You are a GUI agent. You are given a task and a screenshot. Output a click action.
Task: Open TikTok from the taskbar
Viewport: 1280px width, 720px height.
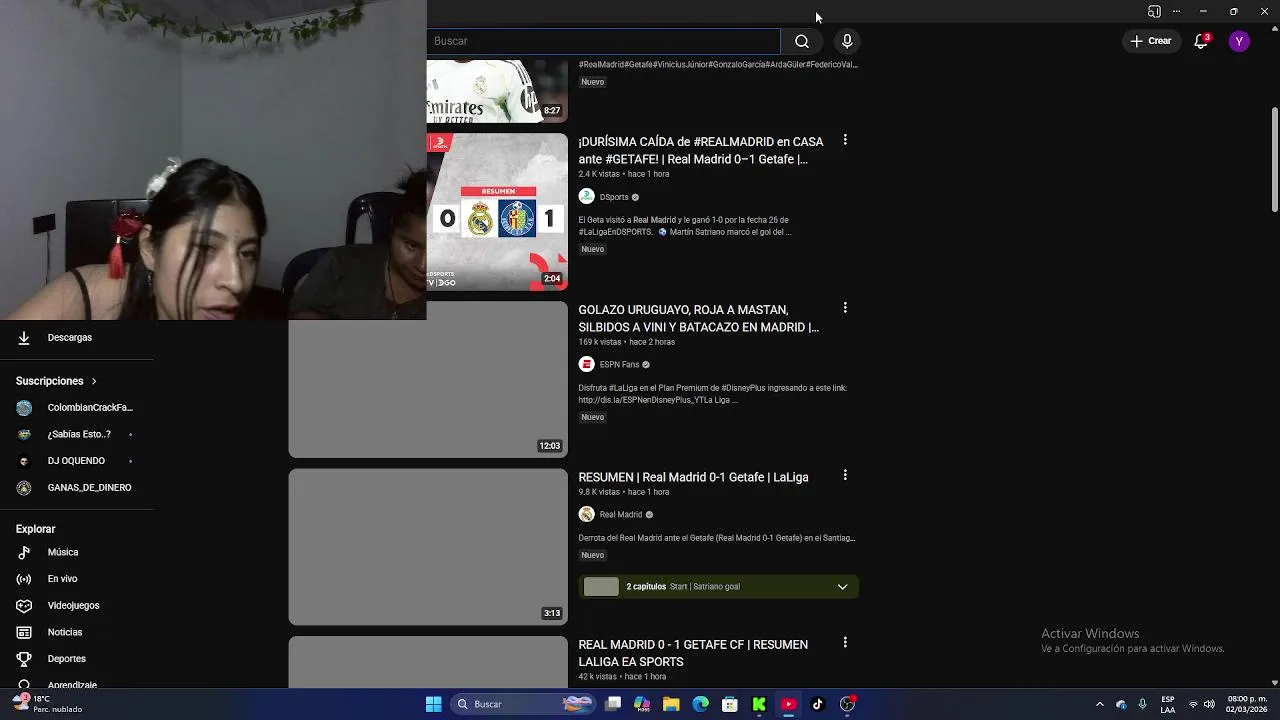tap(817, 704)
